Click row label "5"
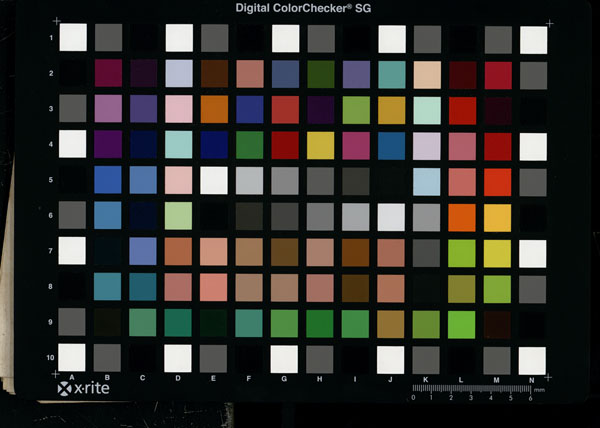 [51, 180]
